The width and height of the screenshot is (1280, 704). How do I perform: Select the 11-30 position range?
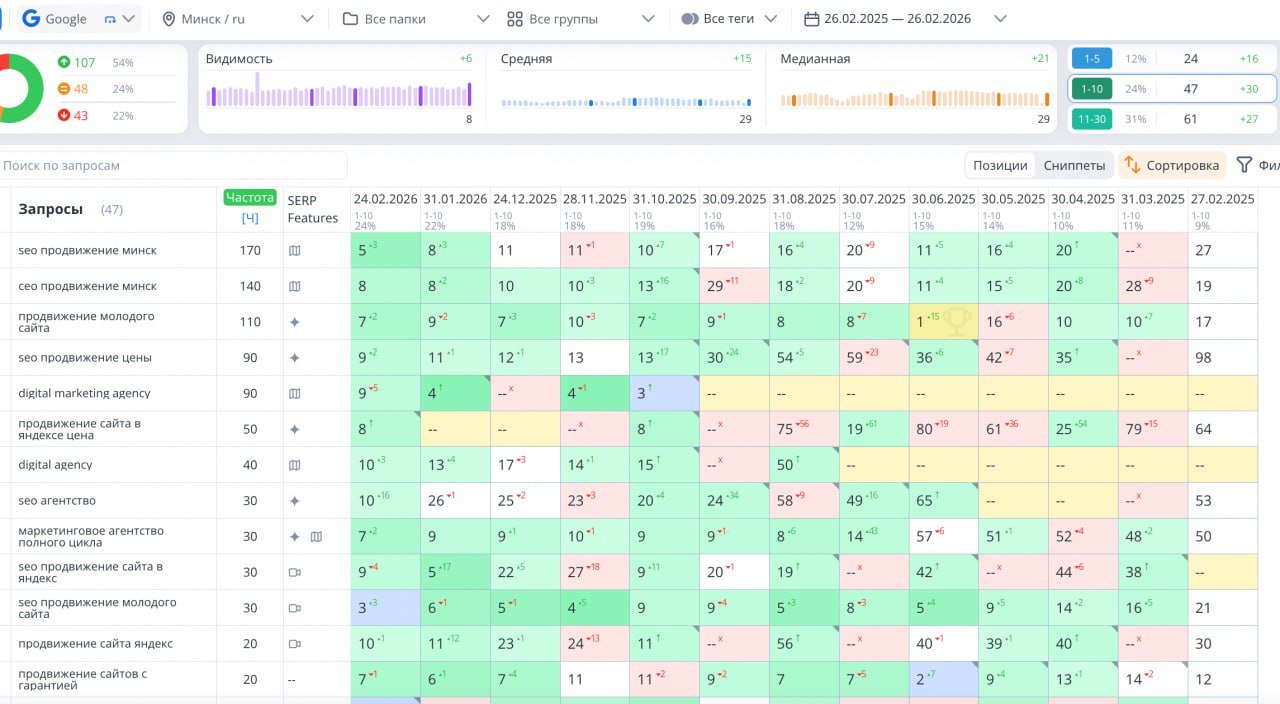pos(1091,119)
